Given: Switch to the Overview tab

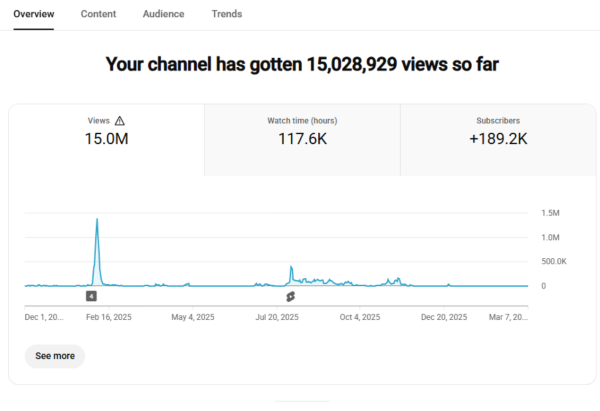Looking at the screenshot, I should pos(34,14).
